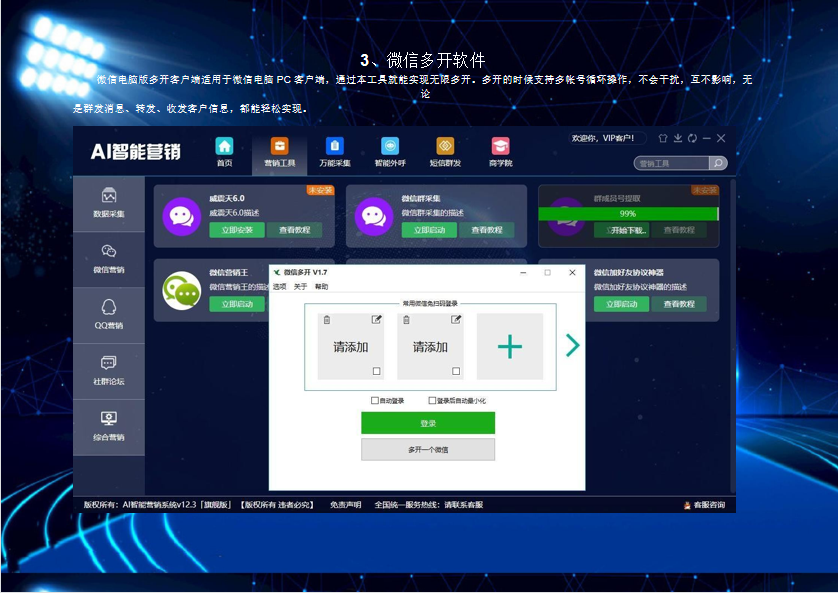Click trash icon on second 请添加 slot
This screenshot has height=593, width=838.
click(406, 319)
